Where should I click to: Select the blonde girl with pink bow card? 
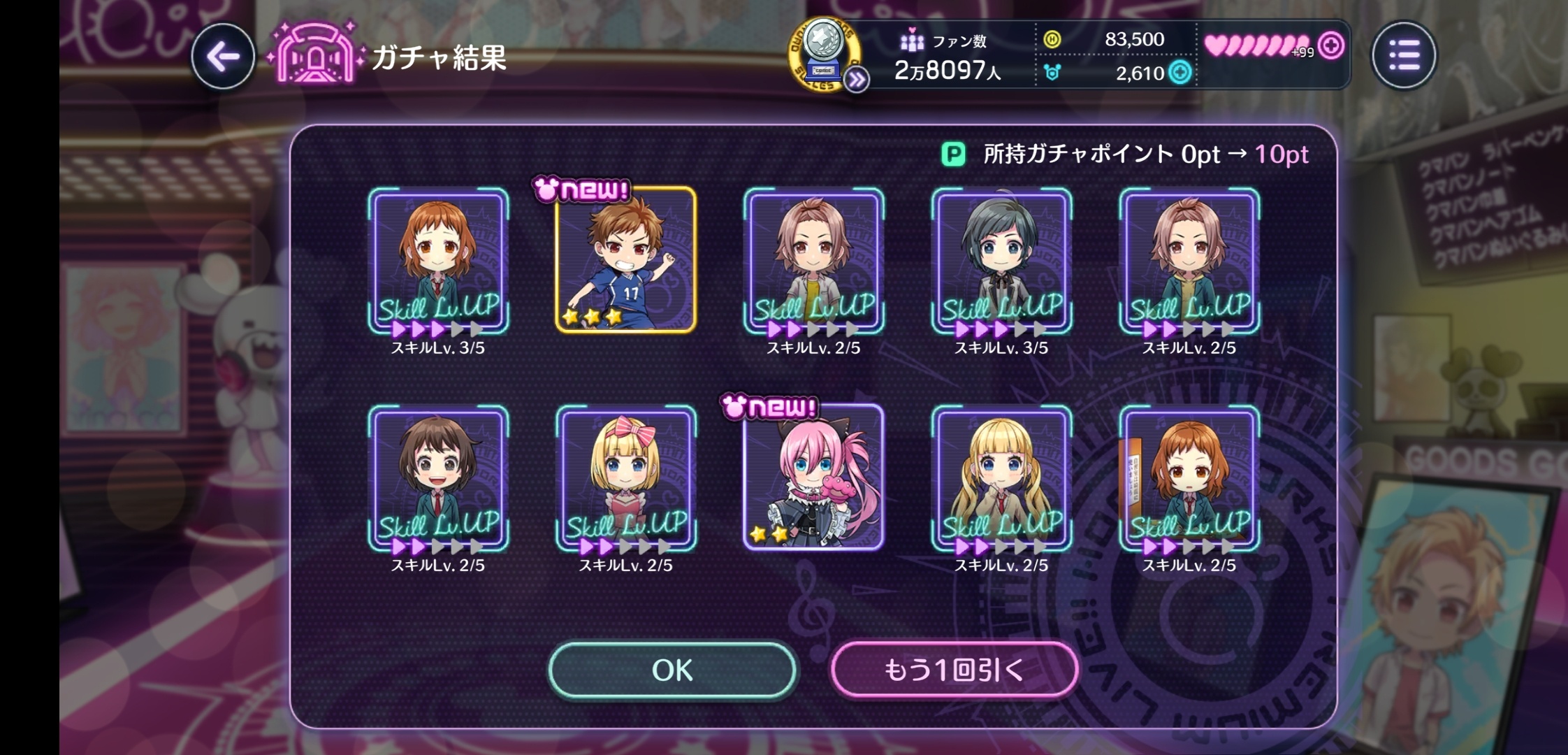[626, 478]
